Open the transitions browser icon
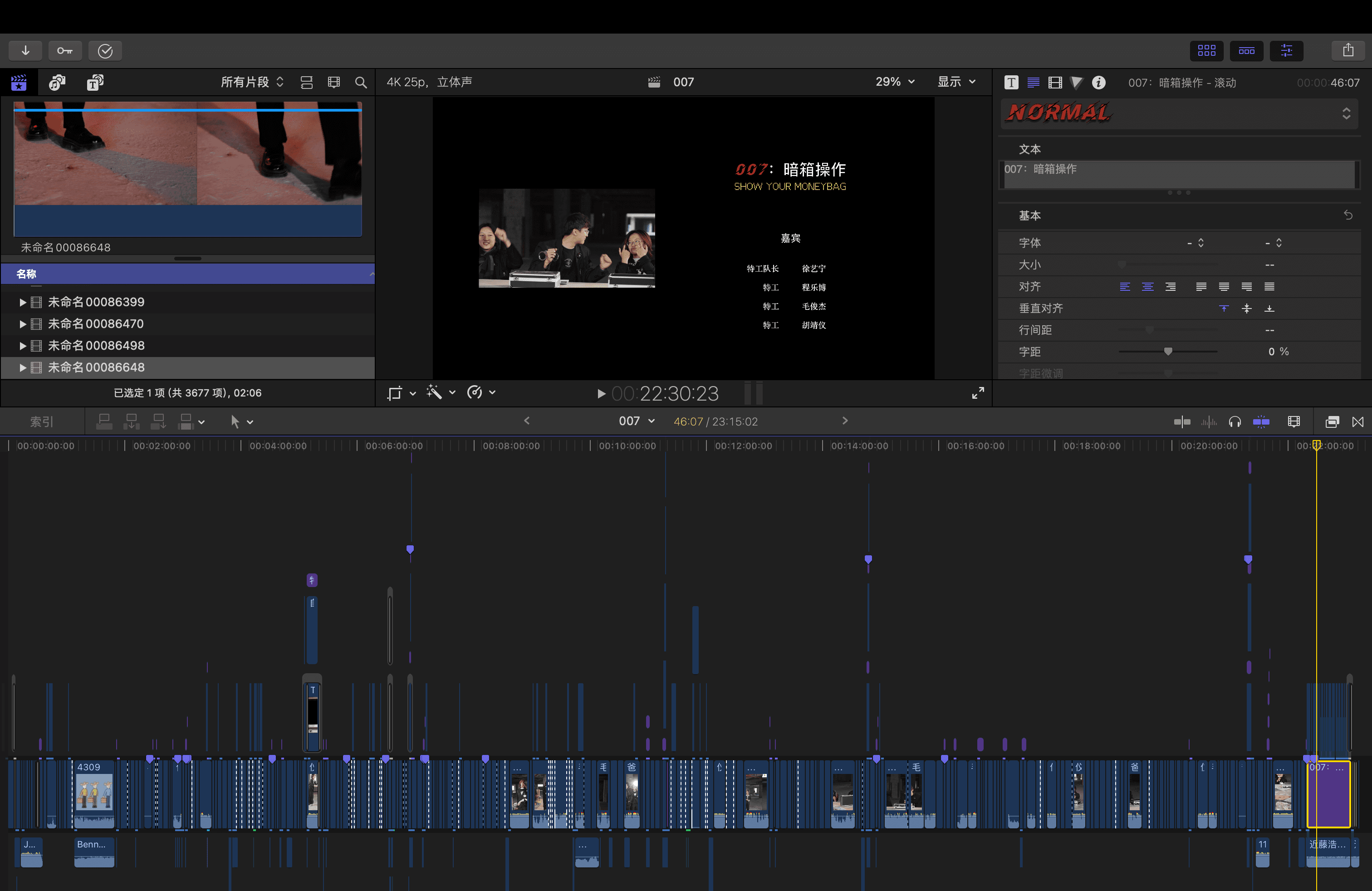Screen dimensions: 1372x891 (1357, 422)
